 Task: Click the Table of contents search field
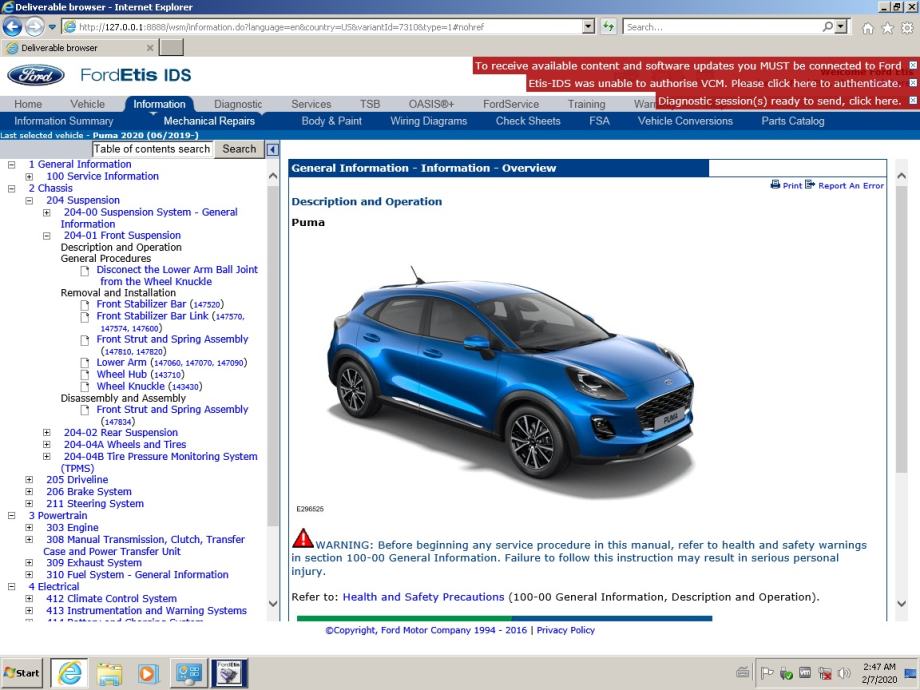[x=152, y=149]
